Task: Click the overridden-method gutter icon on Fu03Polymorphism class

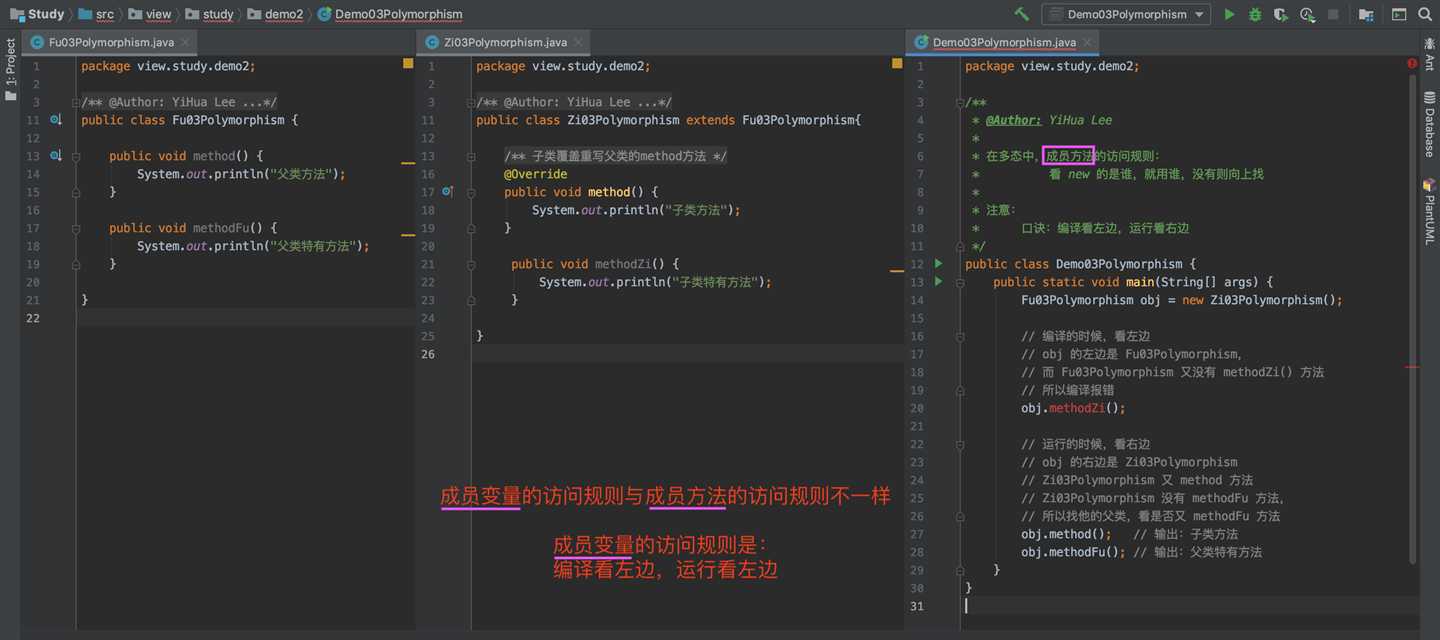Action: point(56,120)
